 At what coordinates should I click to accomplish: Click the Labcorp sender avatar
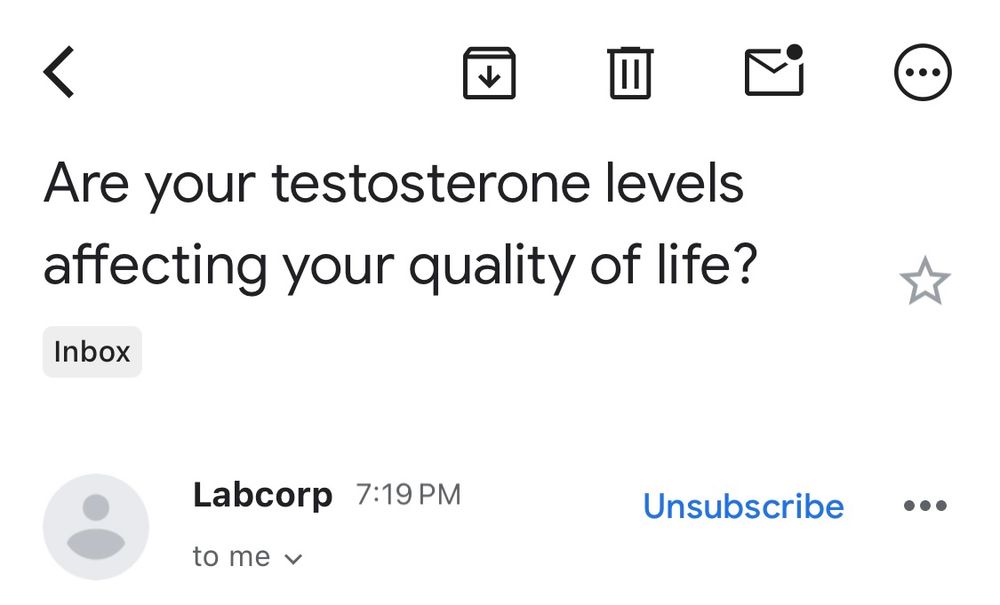click(x=96, y=527)
